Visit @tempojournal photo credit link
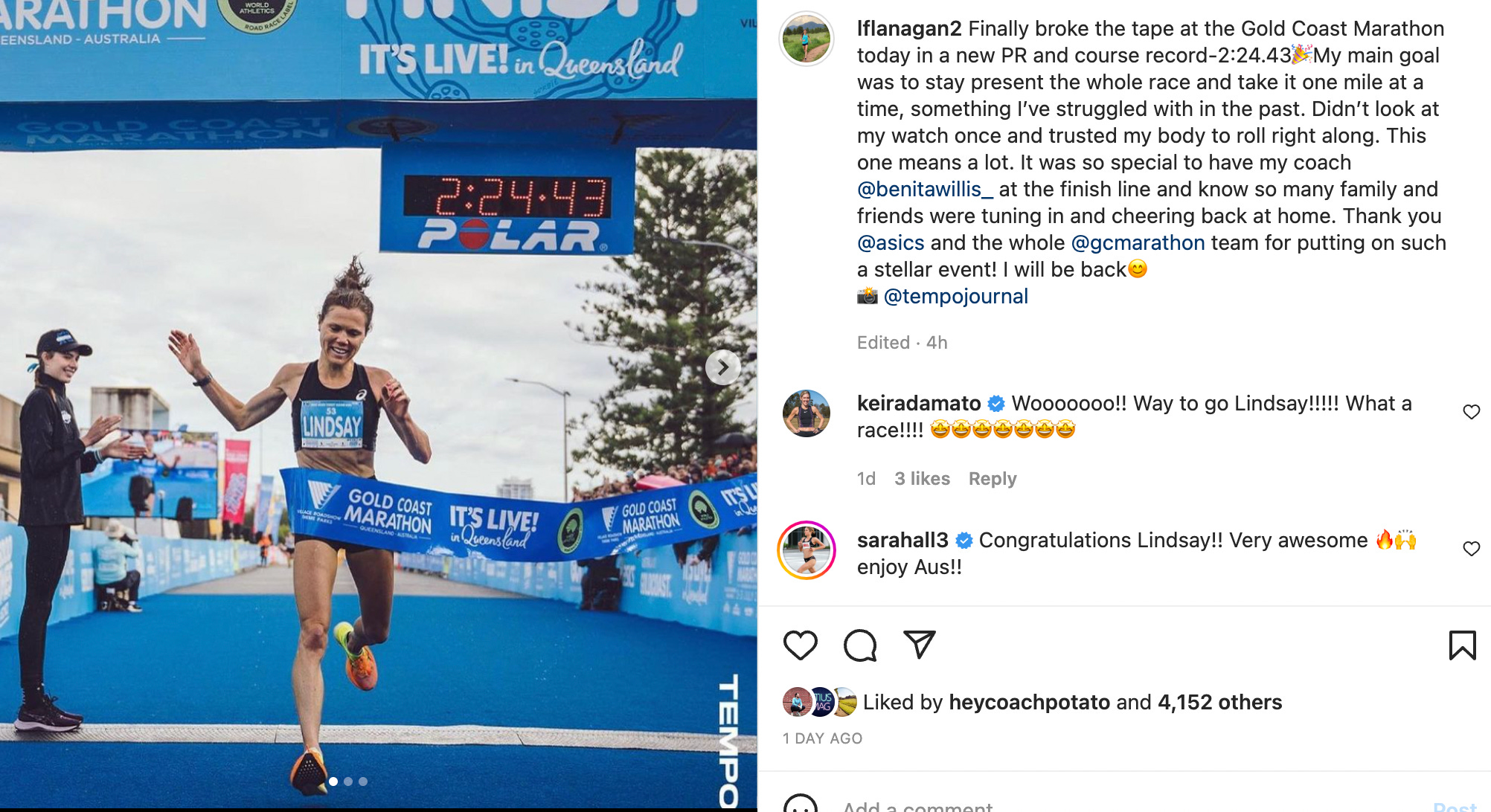This screenshot has height=812, width=1491. [955, 297]
